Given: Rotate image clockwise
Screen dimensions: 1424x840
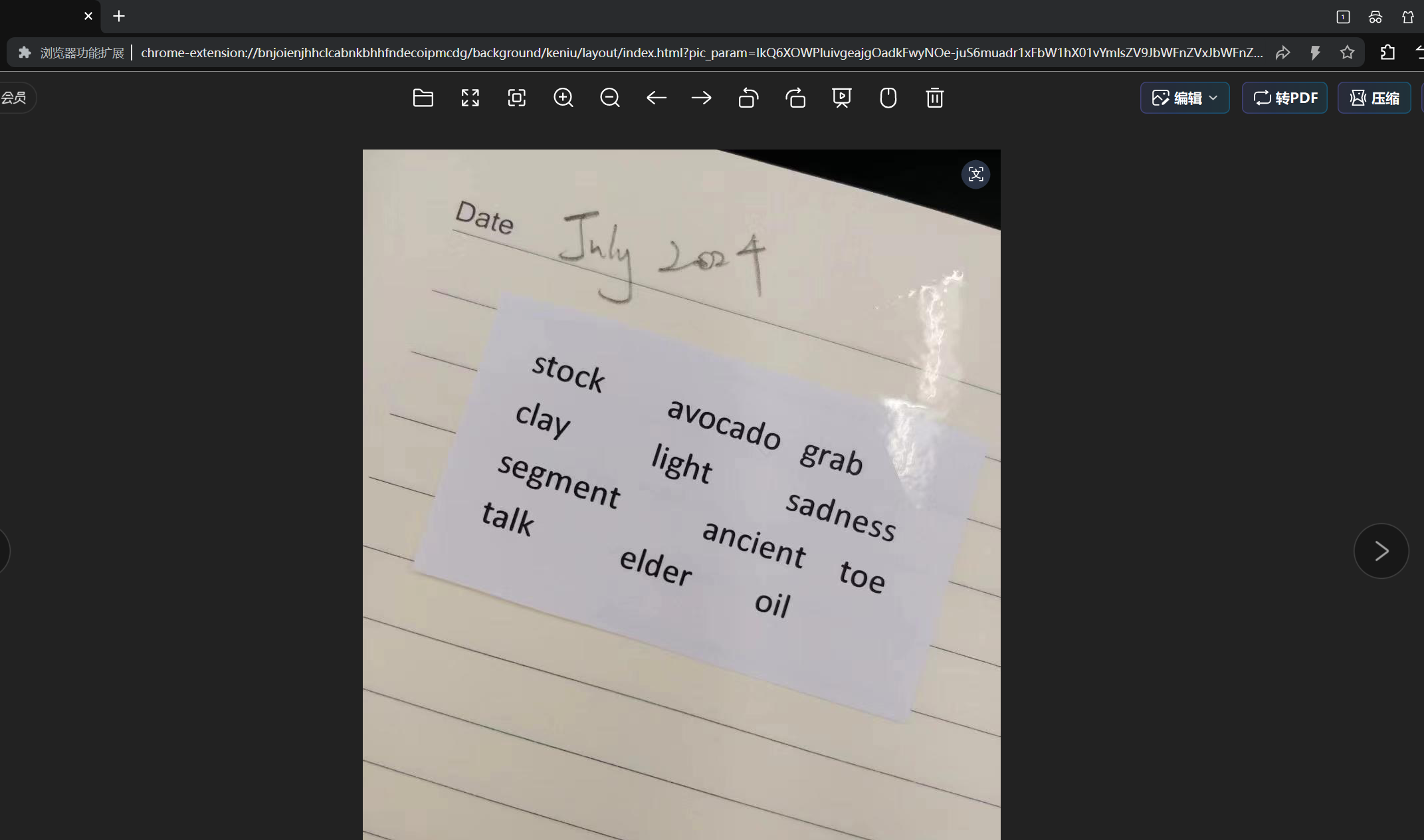Looking at the screenshot, I should pos(795,98).
